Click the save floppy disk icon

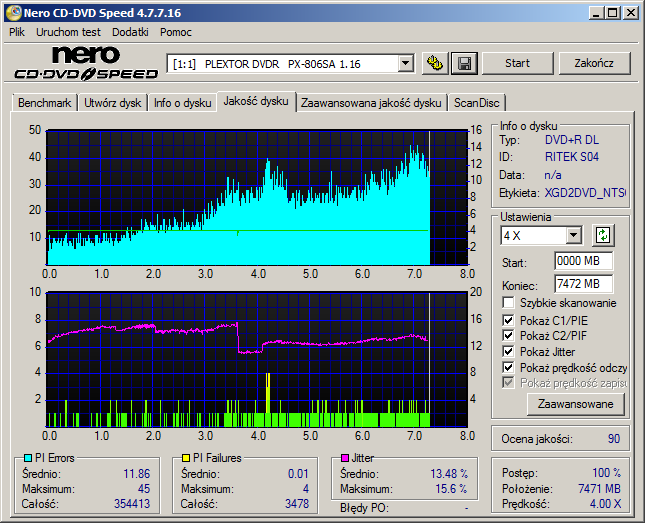tap(464, 63)
